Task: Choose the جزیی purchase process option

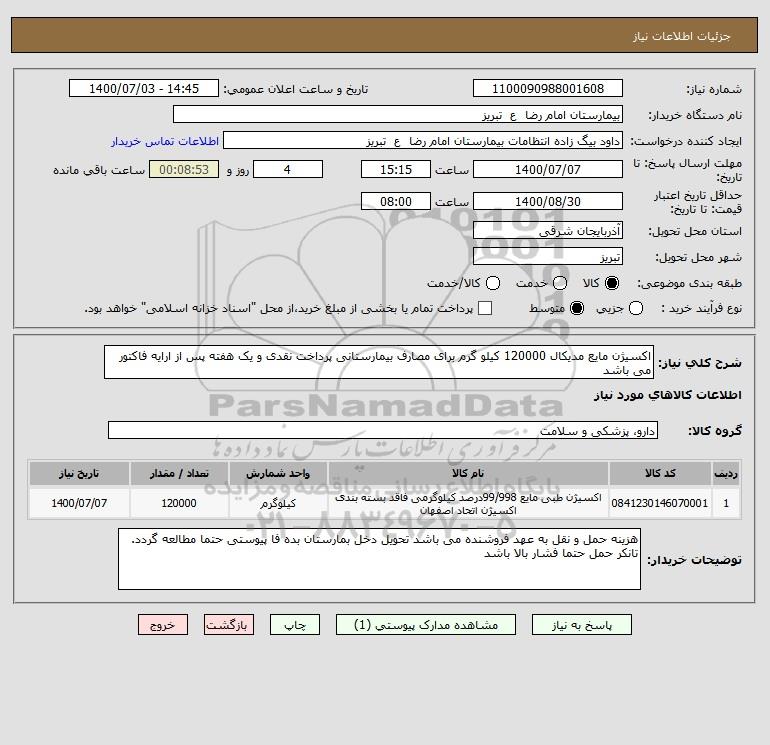Action: (x=636, y=308)
